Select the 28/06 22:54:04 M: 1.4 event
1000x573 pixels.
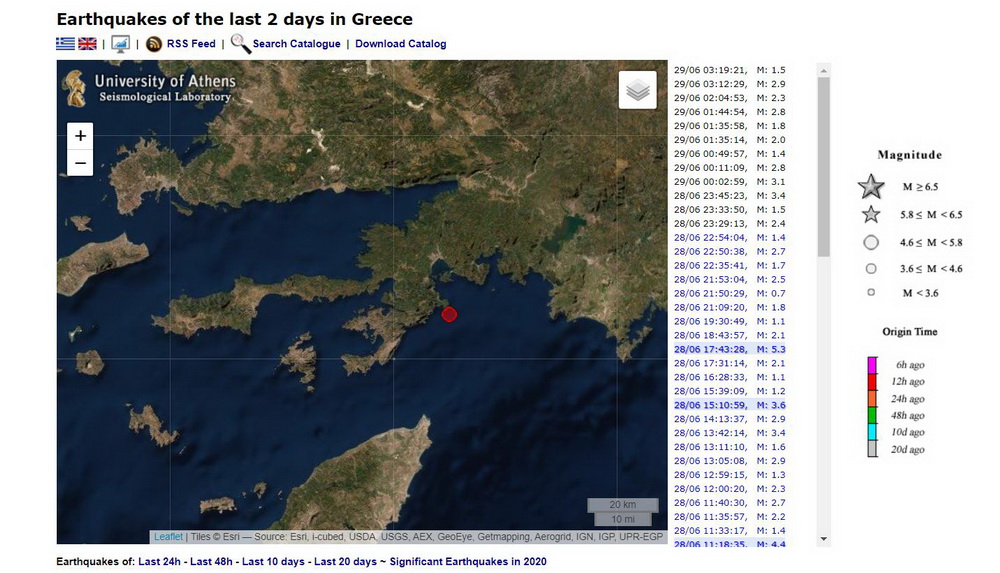point(729,238)
